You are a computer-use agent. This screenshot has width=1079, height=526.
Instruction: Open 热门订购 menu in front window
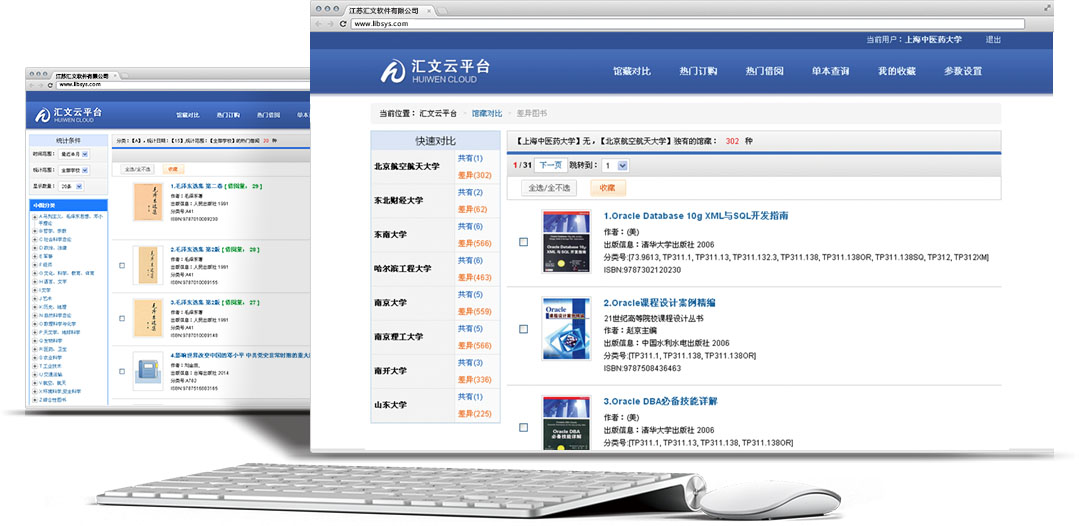click(698, 72)
